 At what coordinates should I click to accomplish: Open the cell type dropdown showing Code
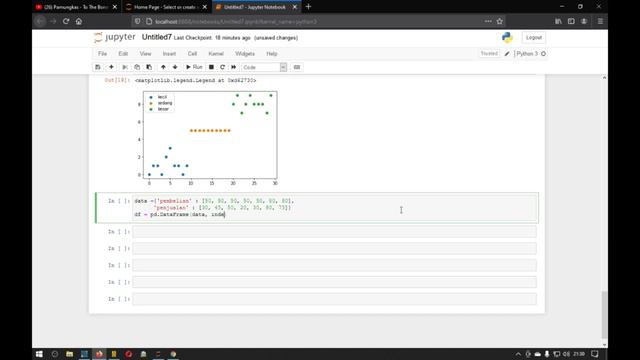(264, 67)
